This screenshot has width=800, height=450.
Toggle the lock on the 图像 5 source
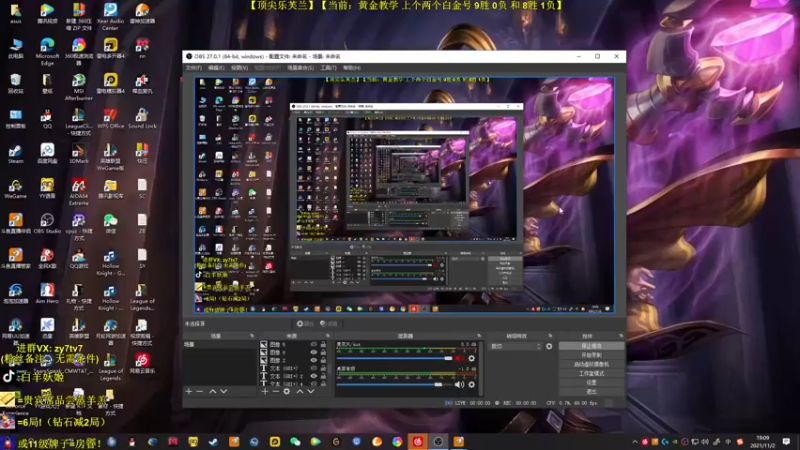click(323, 344)
